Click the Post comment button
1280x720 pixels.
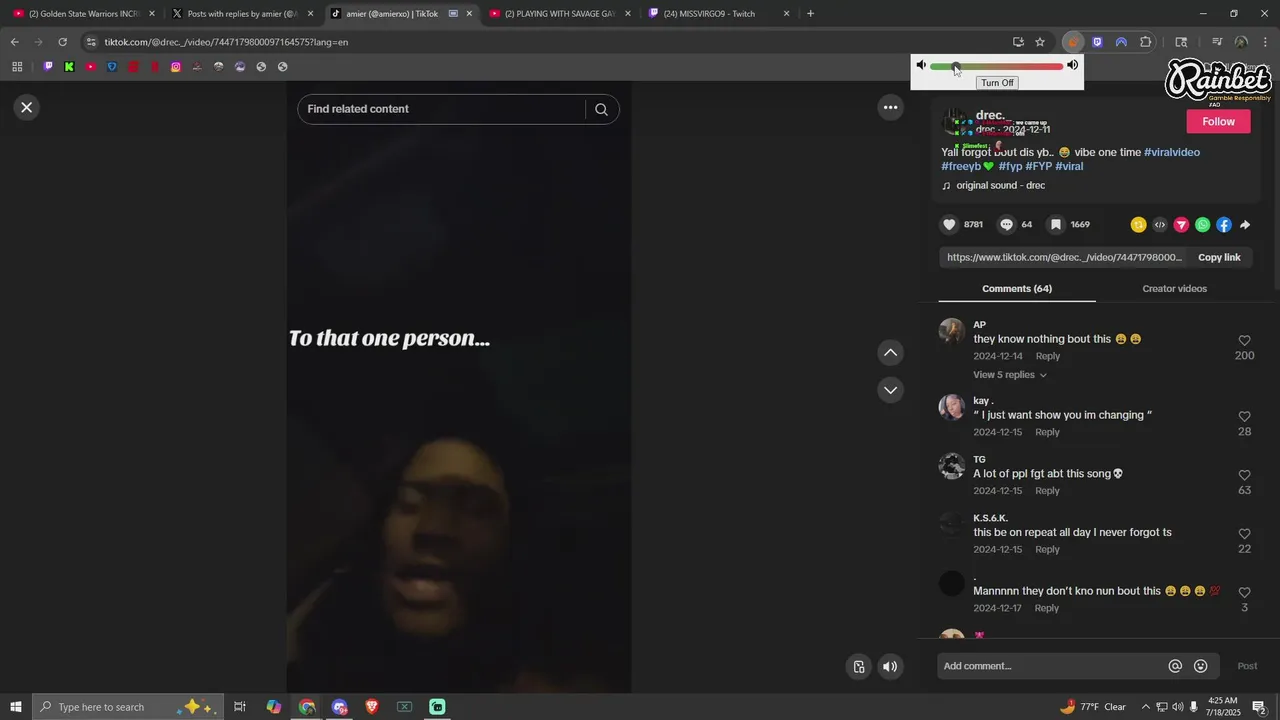(x=1247, y=666)
